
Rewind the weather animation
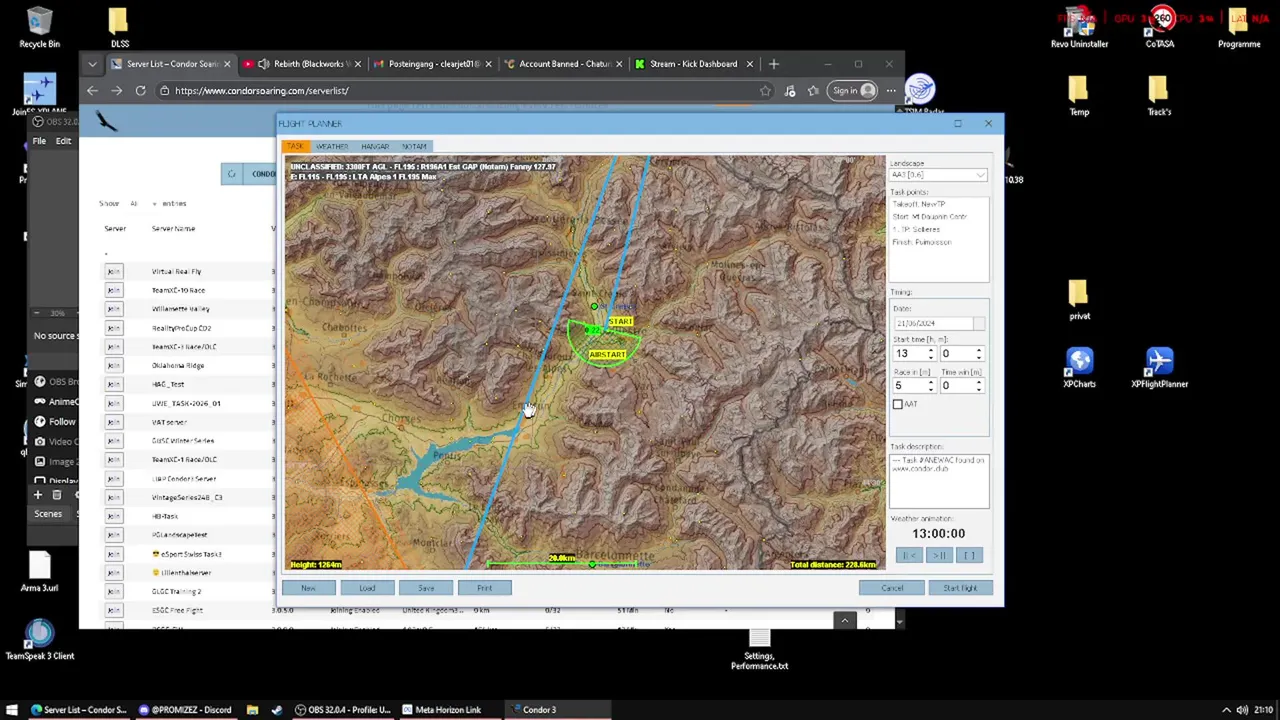tap(908, 556)
